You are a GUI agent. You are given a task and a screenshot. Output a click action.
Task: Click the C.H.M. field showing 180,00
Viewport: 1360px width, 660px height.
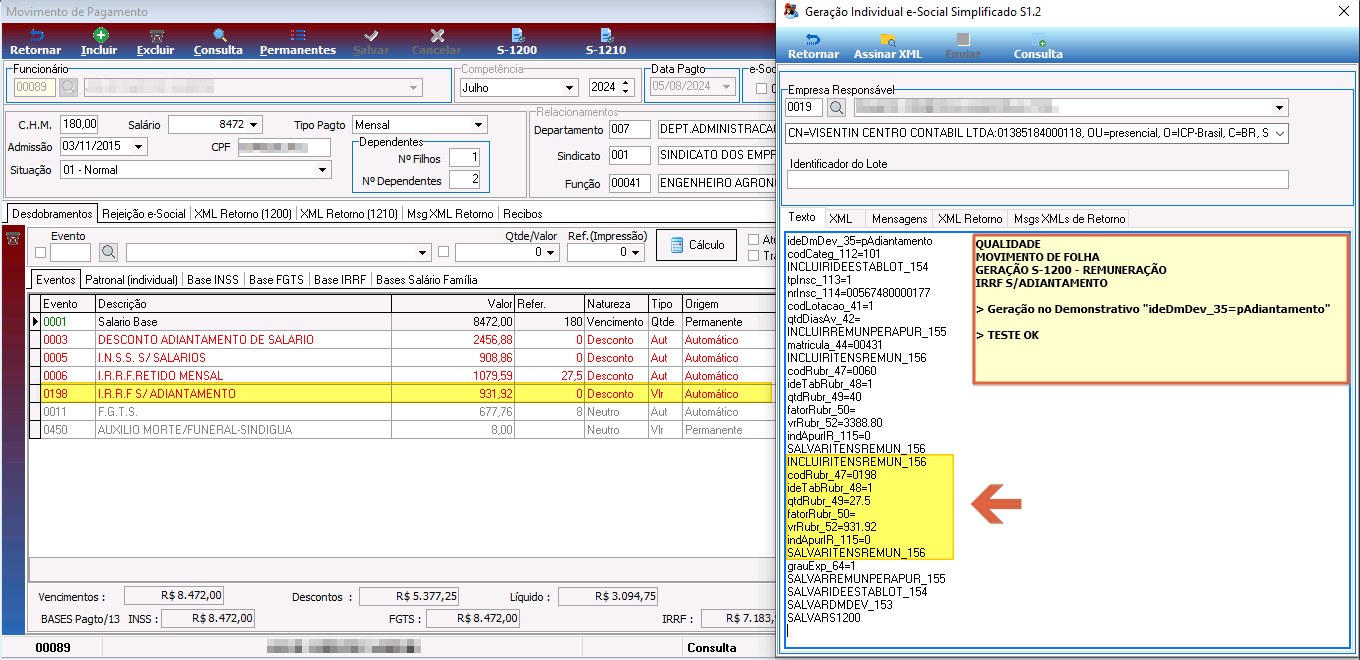79,125
